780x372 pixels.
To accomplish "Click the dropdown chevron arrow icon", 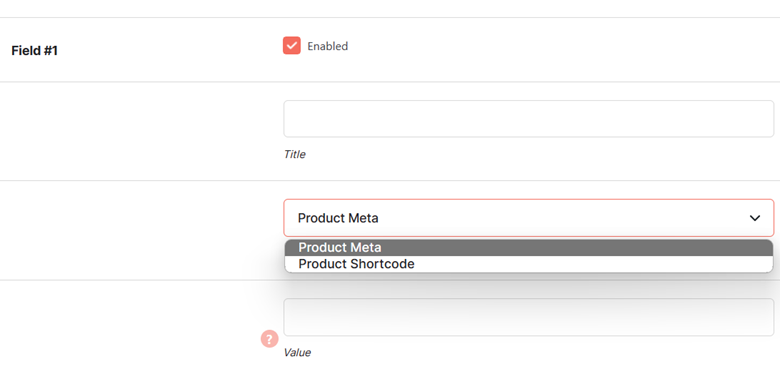I will tap(755, 218).
